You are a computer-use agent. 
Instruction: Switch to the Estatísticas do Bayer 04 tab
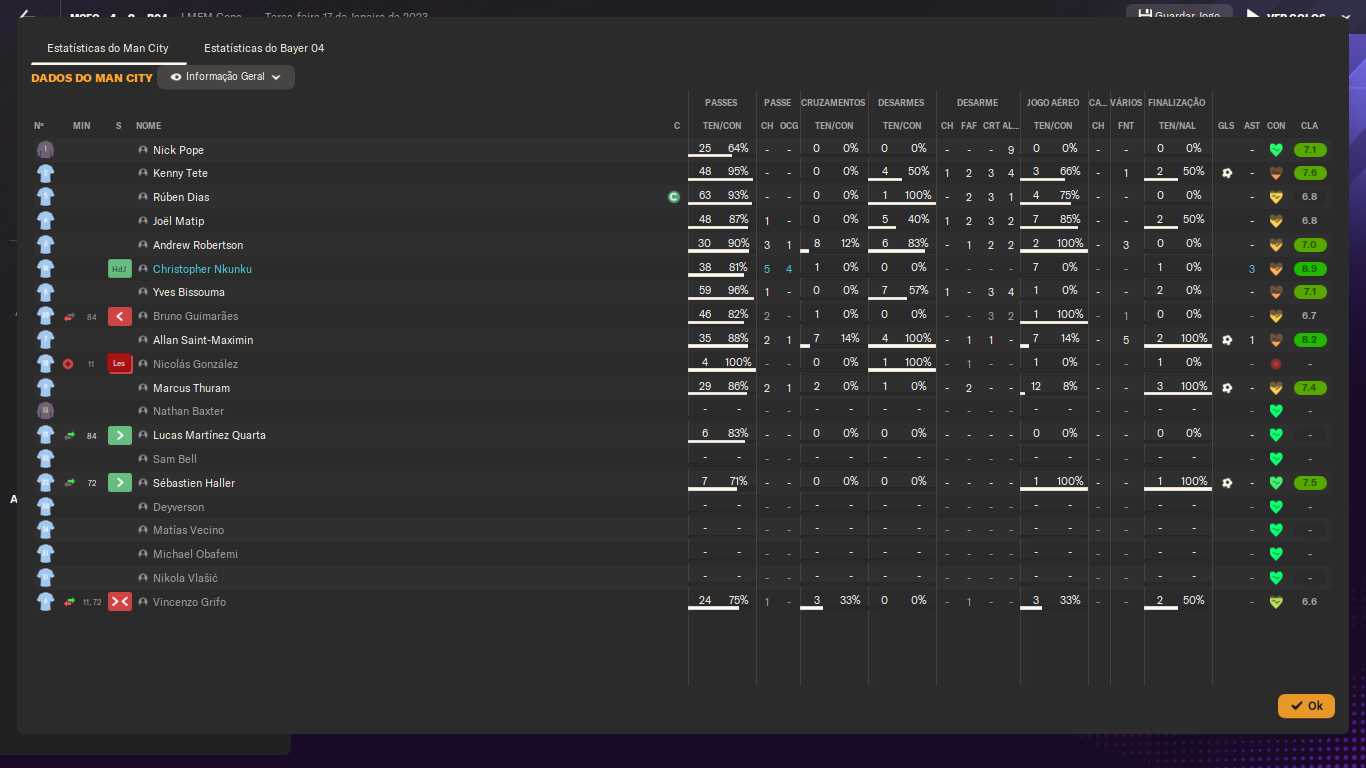[x=264, y=48]
